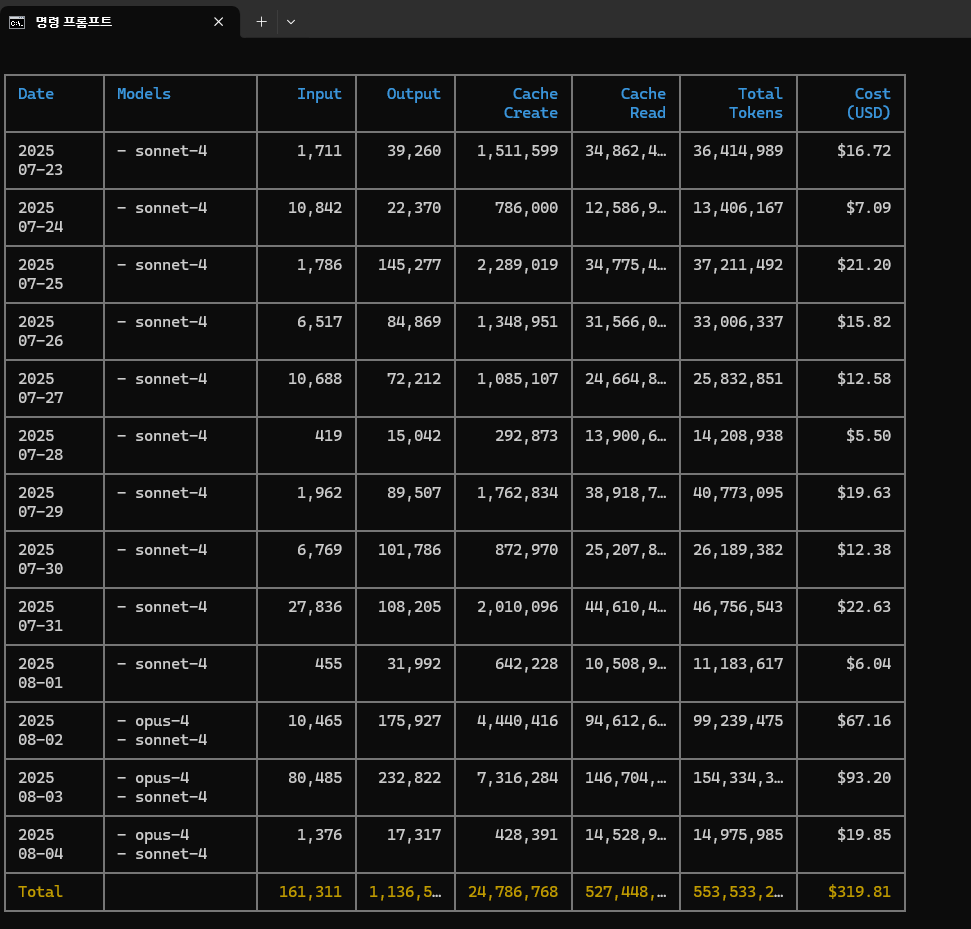Click the Total Tokens column header

pyautogui.click(x=755, y=103)
